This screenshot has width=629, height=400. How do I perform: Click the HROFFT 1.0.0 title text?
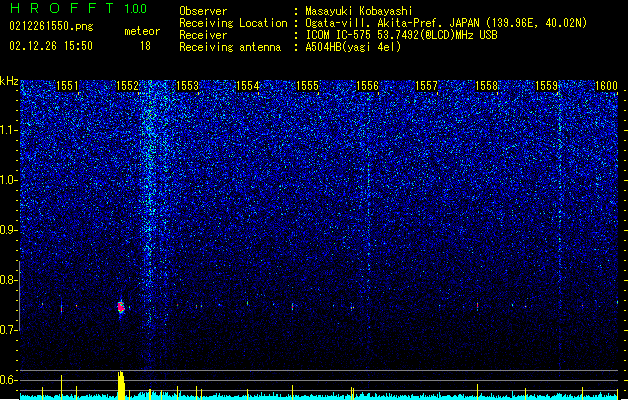[78, 8]
